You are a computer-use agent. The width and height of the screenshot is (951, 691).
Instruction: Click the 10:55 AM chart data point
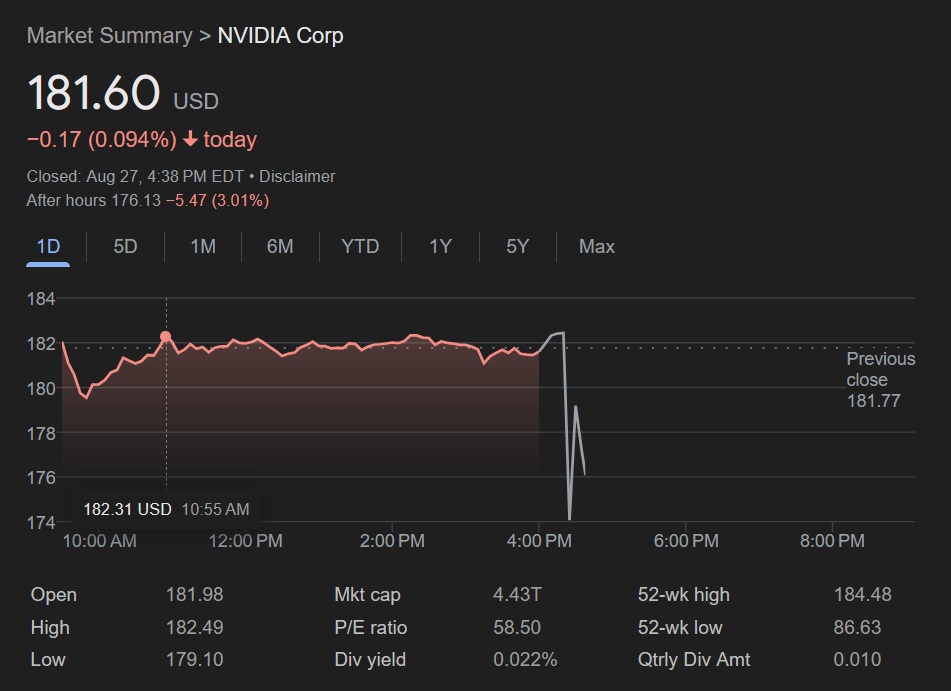pos(166,337)
